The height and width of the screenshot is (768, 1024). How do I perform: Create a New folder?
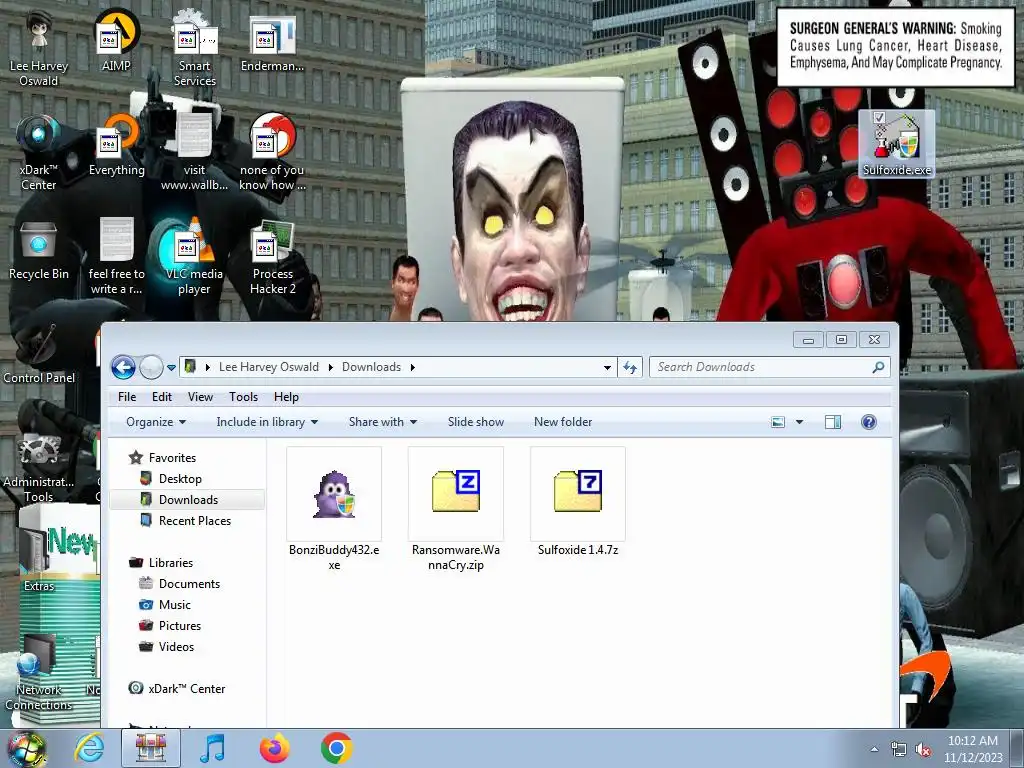563,422
